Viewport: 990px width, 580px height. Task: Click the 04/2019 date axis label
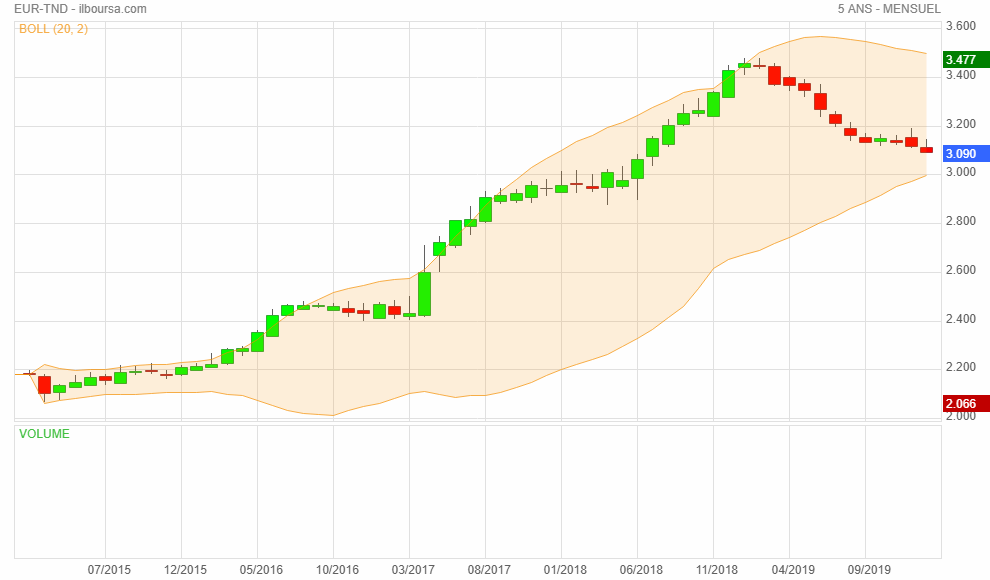793,569
